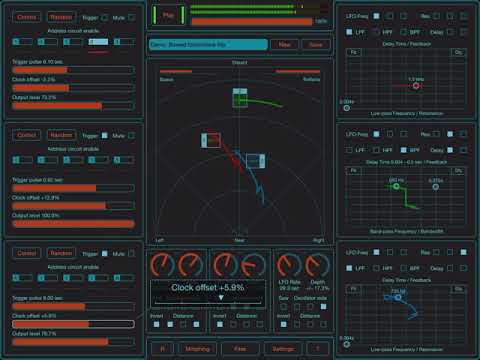Click the Save preset button

tap(316, 45)
